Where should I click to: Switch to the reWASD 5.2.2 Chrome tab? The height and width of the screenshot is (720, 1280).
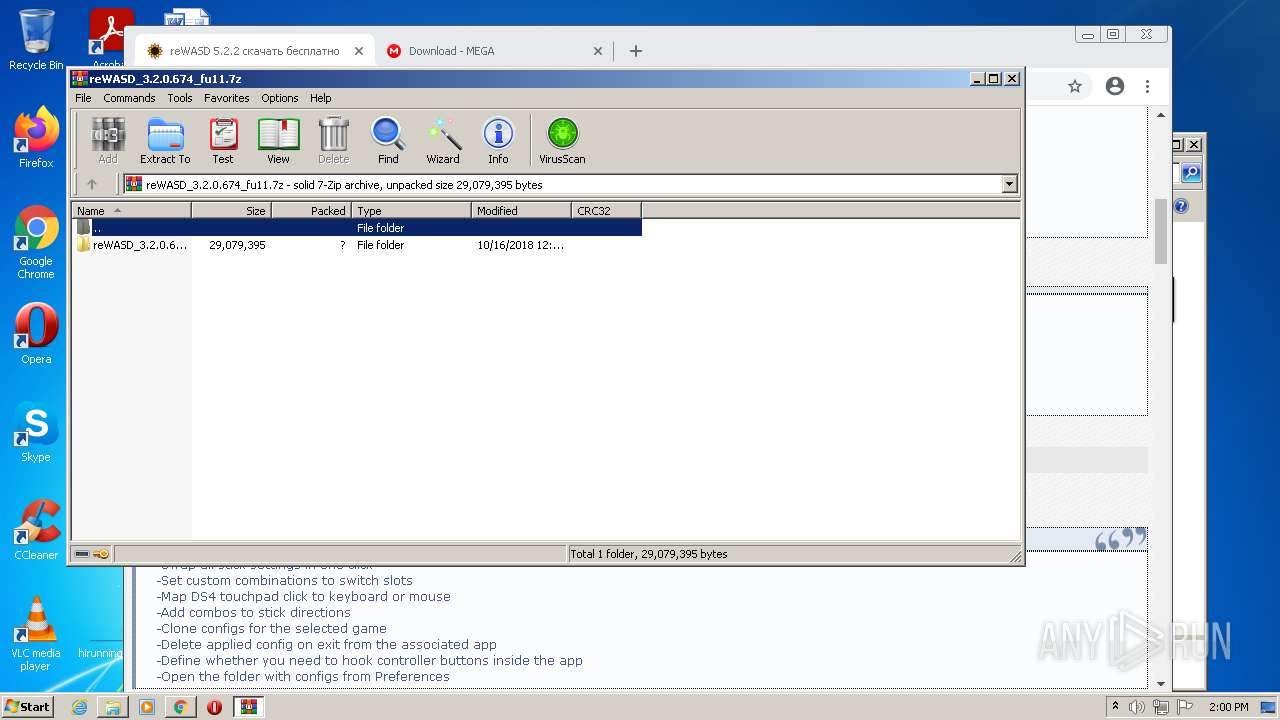[x=252, y=51]
